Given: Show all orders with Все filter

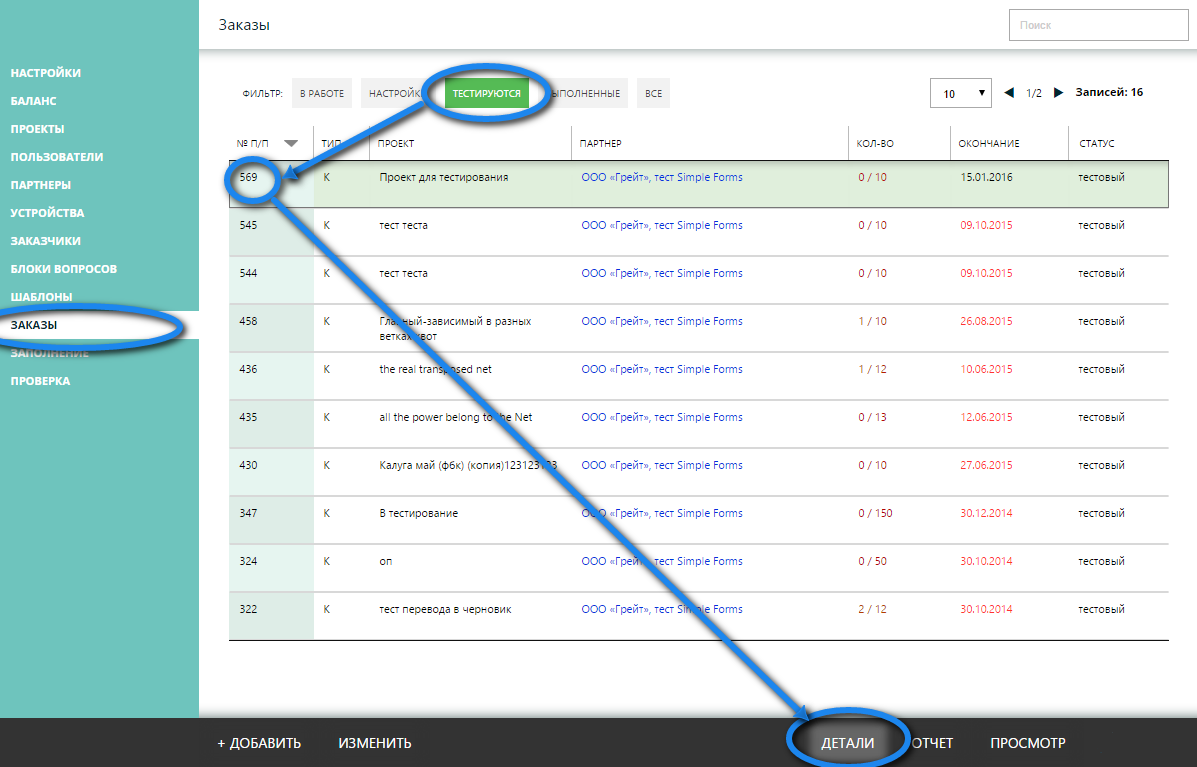Looking at the screenshot, I should pos(653,93).
